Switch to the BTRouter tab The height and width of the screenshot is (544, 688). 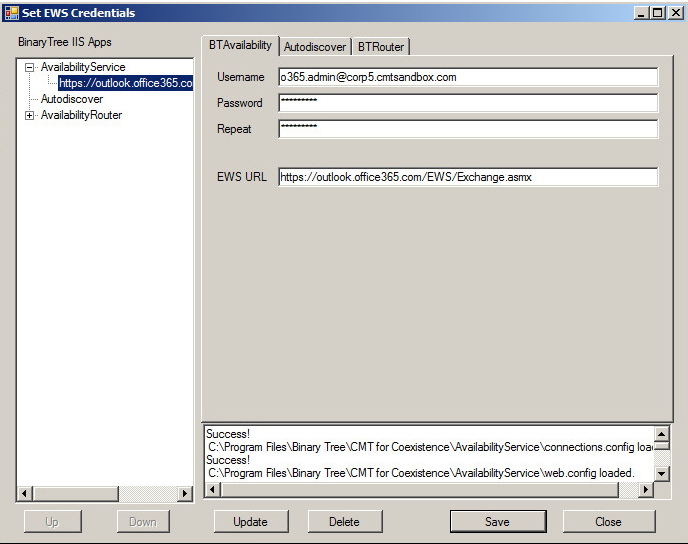(381, 47)
